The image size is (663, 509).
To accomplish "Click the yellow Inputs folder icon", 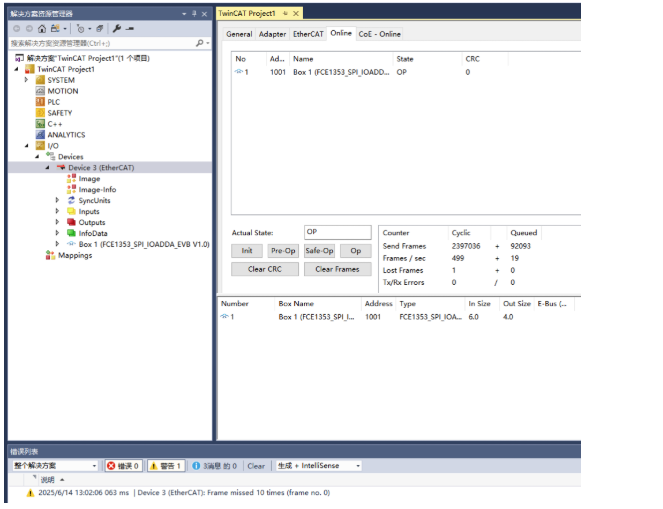I will [x=71, y=211].
